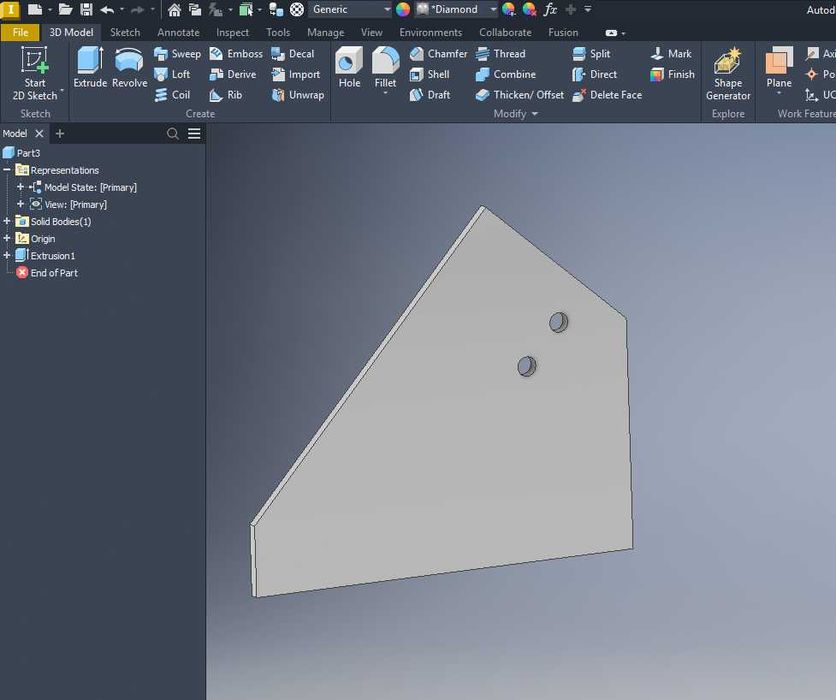Click the Save icon in quick access toolbar
Image resolution: width=836 pixels, height=700 pixels.
pos(86,9)
